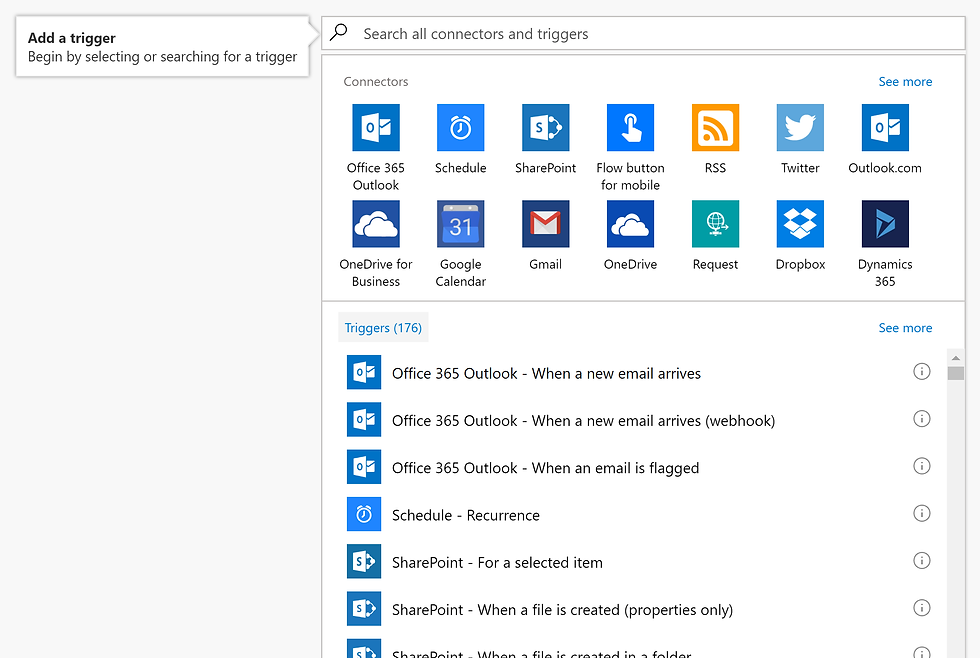Show info for new email arrives (webhook)

point(922,419)
